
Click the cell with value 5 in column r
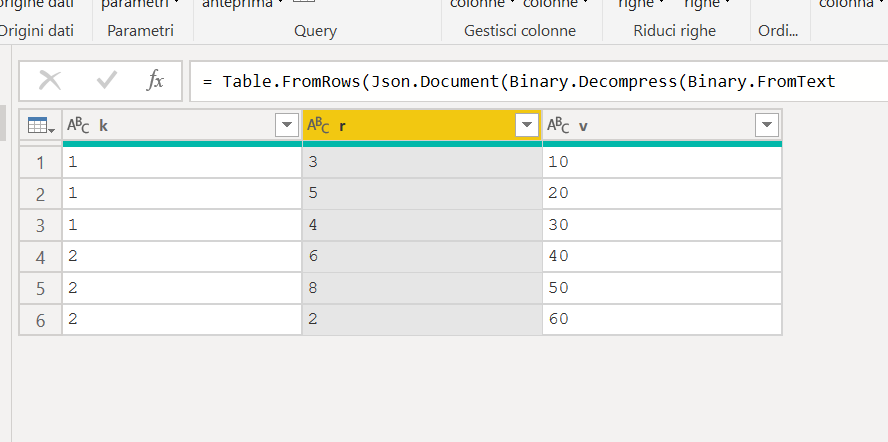(x=422, y=194)
